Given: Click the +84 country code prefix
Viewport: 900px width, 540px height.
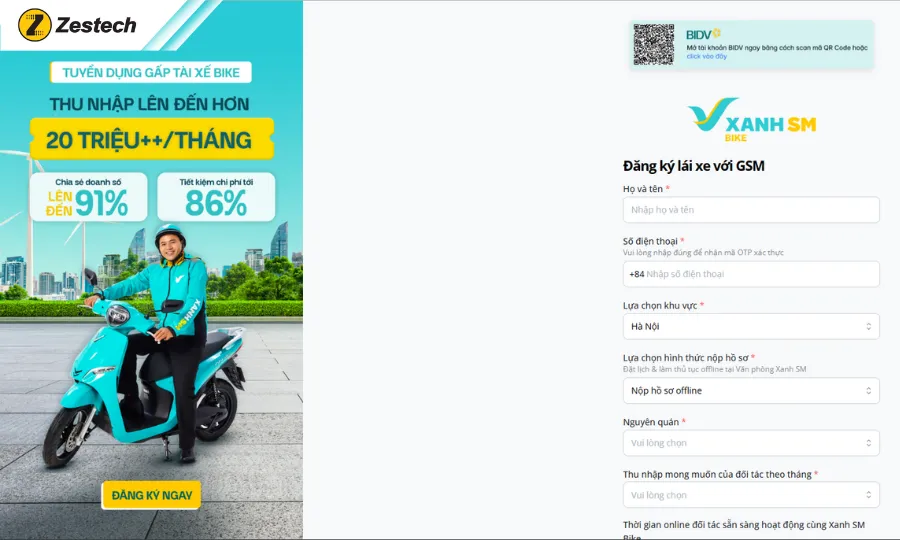Looking at the screenshot, I should pos(637,274).
